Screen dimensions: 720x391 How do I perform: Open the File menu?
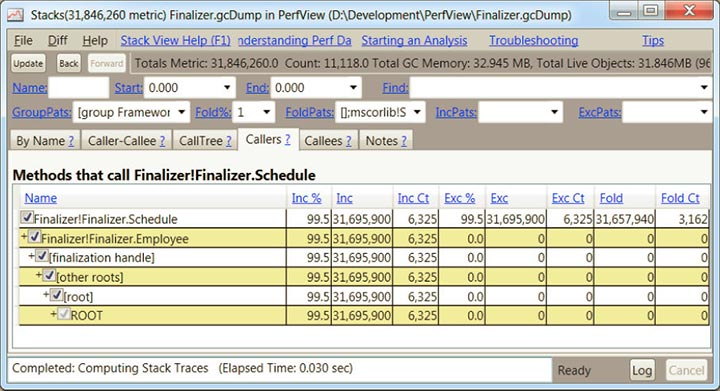point(23,41)
